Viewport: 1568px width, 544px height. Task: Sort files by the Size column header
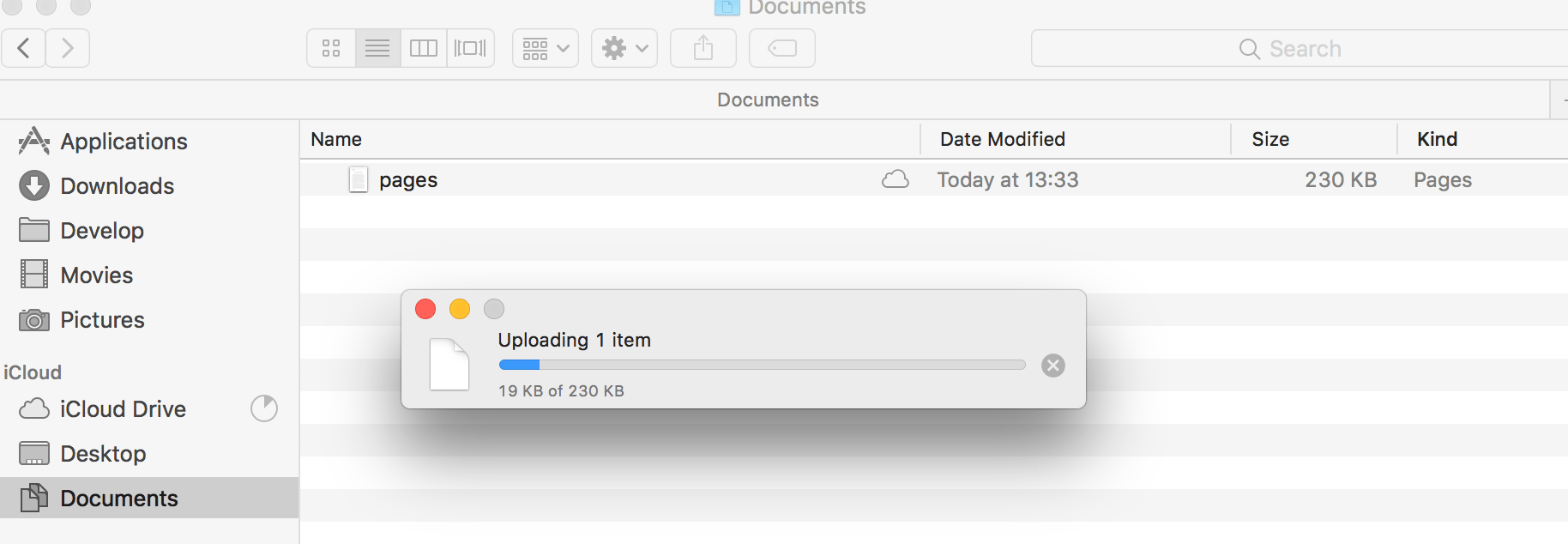(x=1270, y=138)
